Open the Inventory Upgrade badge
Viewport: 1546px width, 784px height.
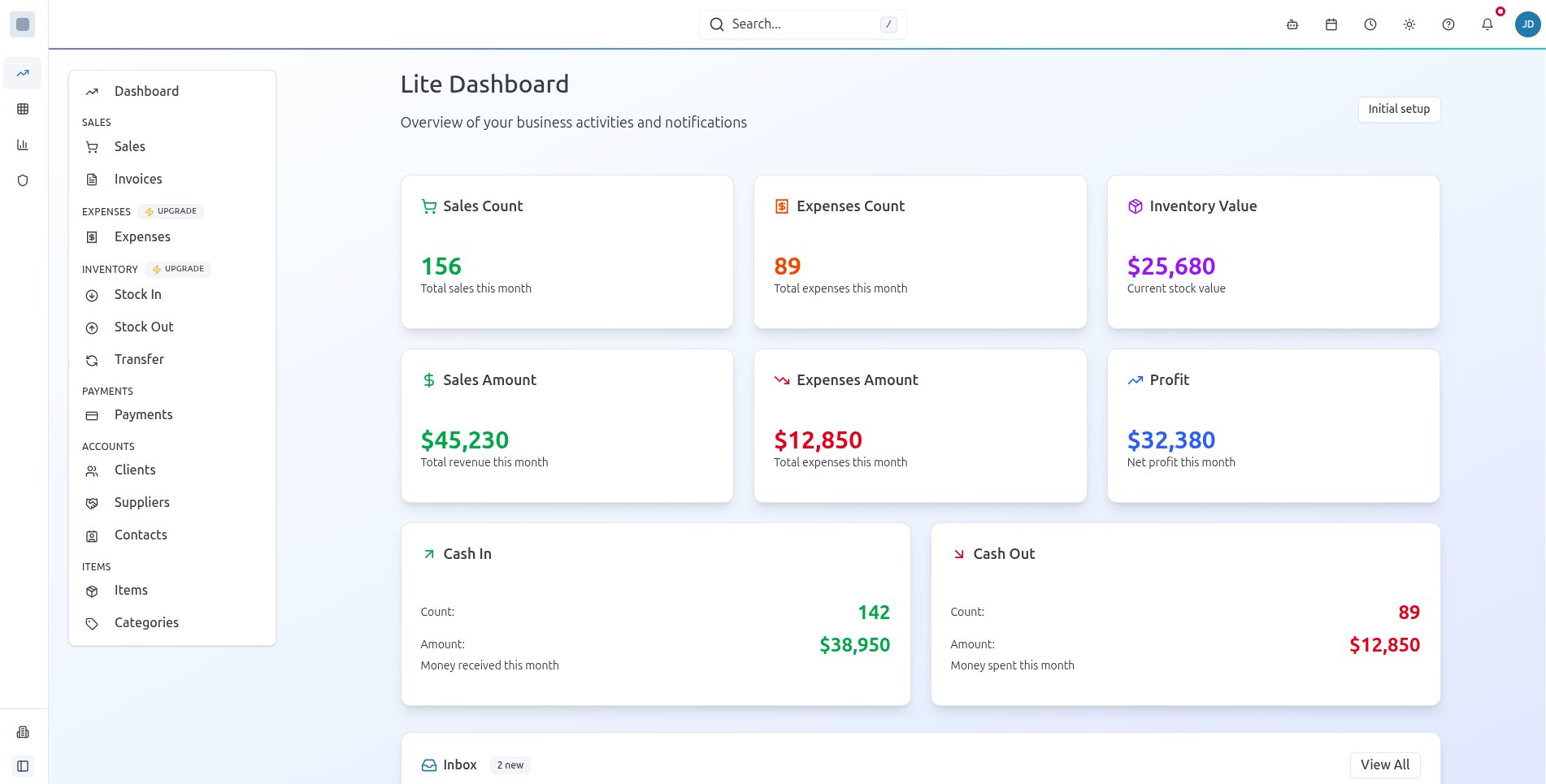(177, 269)
